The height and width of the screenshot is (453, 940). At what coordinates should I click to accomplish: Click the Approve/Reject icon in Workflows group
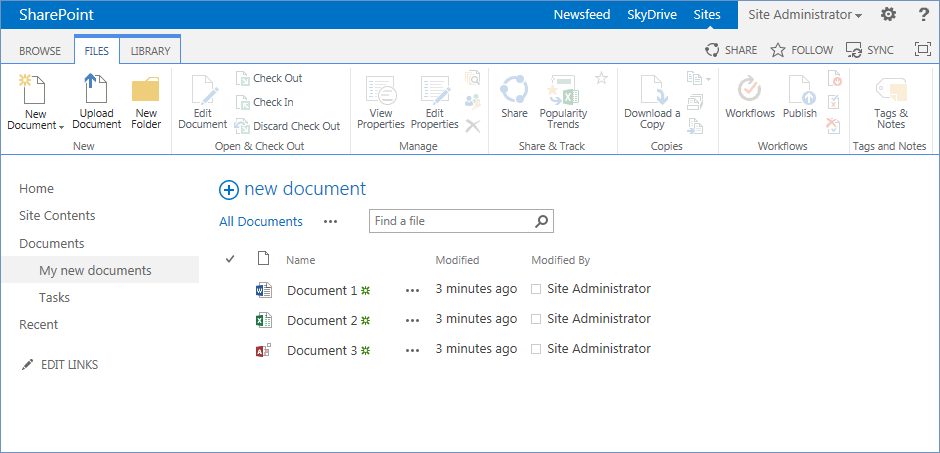point(834,102)
